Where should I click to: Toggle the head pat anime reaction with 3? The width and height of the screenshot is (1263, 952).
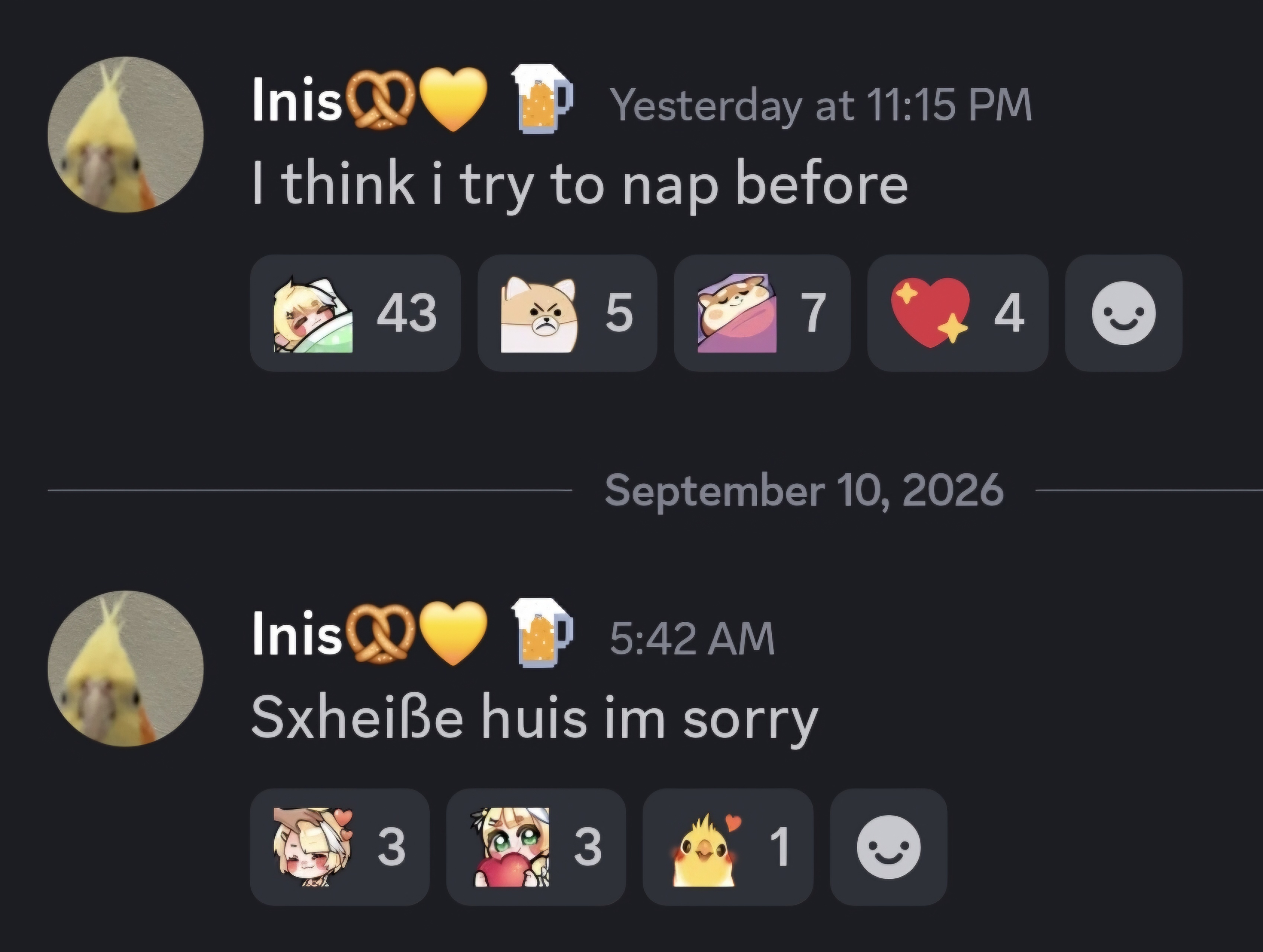point(339,846)
